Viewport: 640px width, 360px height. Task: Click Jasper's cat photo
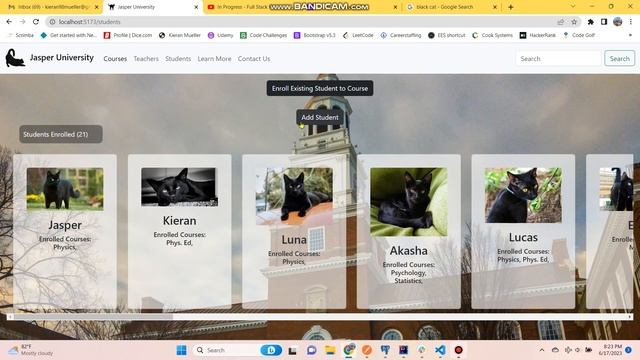tap(65, 189)
